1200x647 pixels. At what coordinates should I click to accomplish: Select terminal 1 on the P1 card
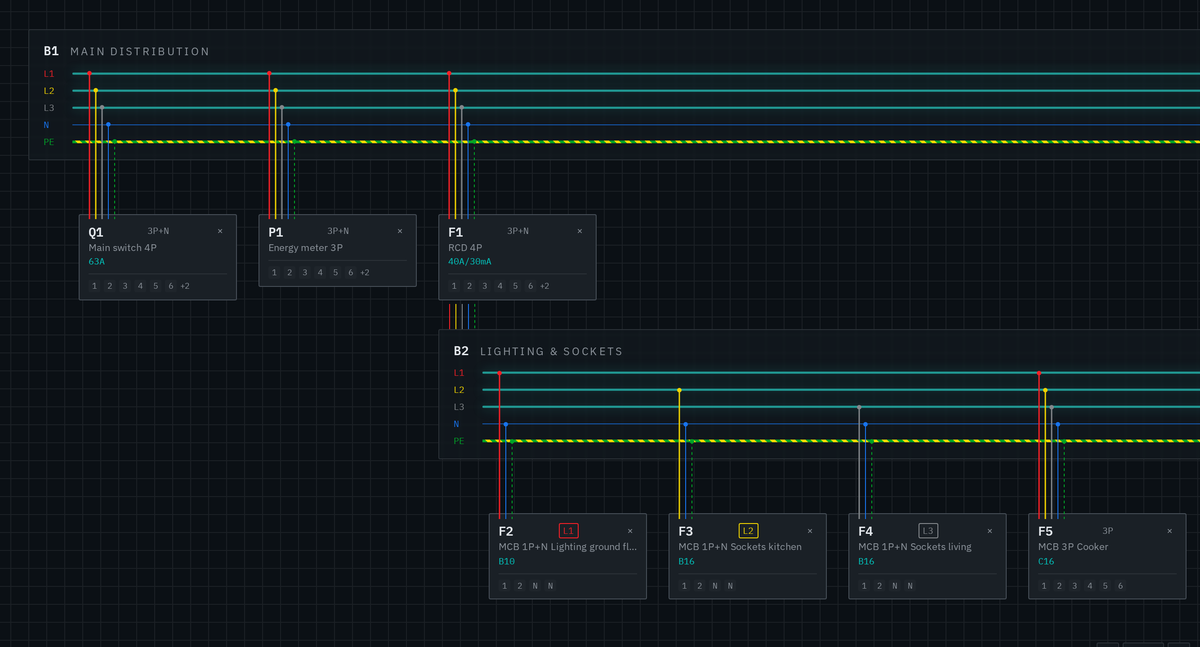275,272
